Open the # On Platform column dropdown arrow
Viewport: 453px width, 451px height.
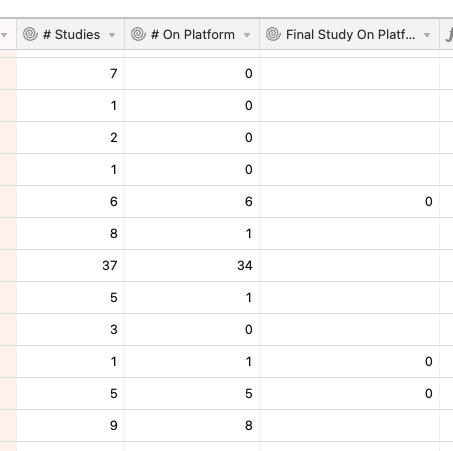click(x=247, y=35)
